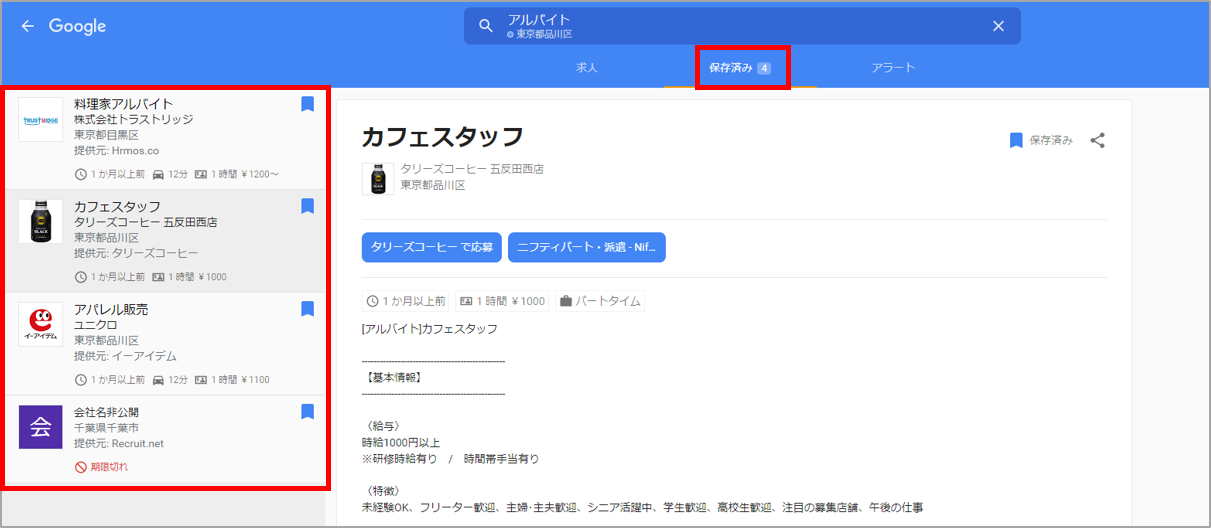
Task: Click 千葉県千葉市 location text
Action: pyautogui.click(x=106, y=428)
